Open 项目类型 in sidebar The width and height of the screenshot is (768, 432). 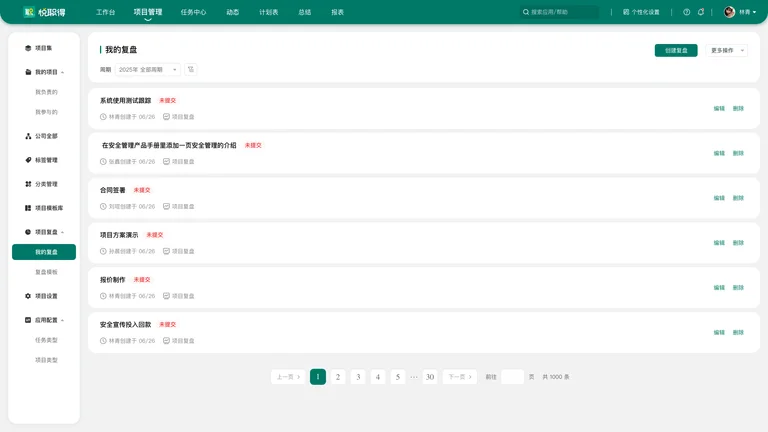46,360
